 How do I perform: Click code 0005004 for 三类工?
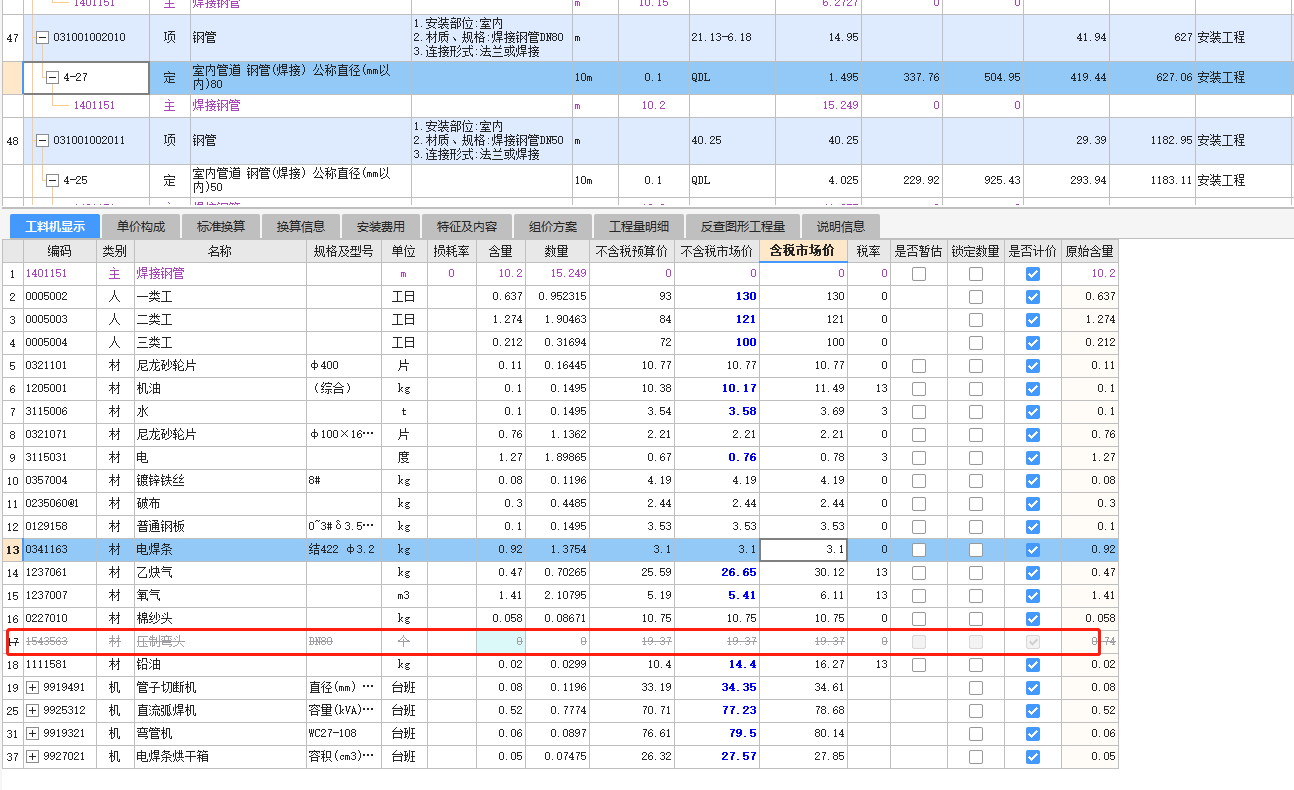[x=46, y=342]
